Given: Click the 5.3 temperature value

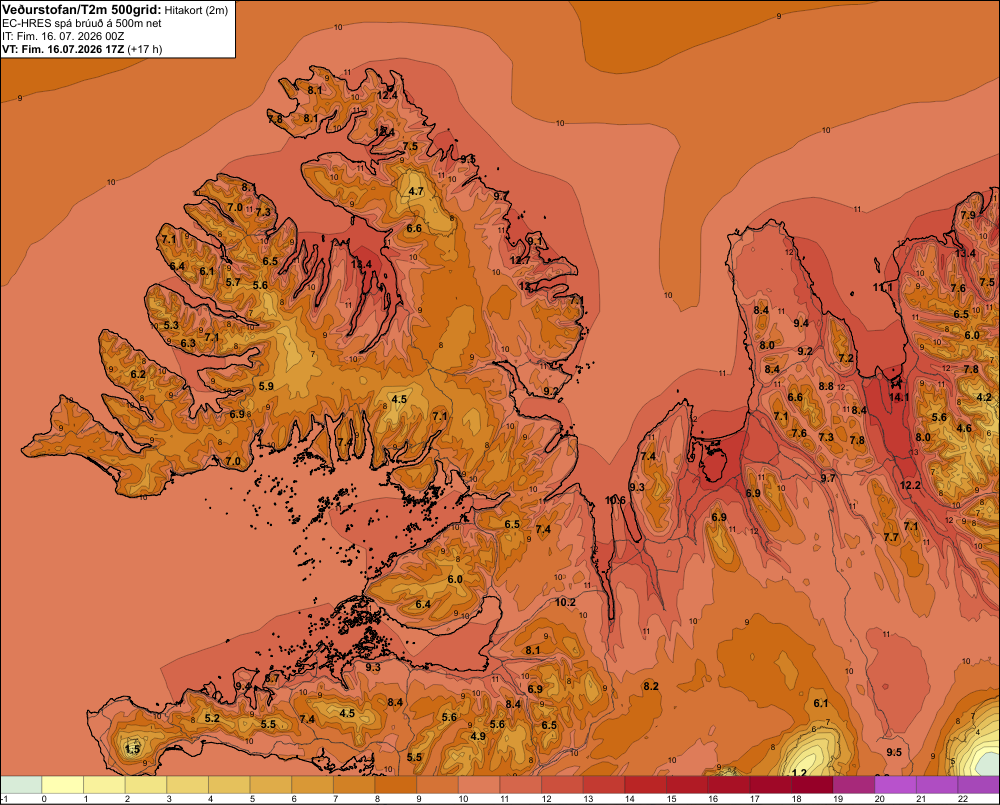Looking at the screenshot, I should coord(171,325).
